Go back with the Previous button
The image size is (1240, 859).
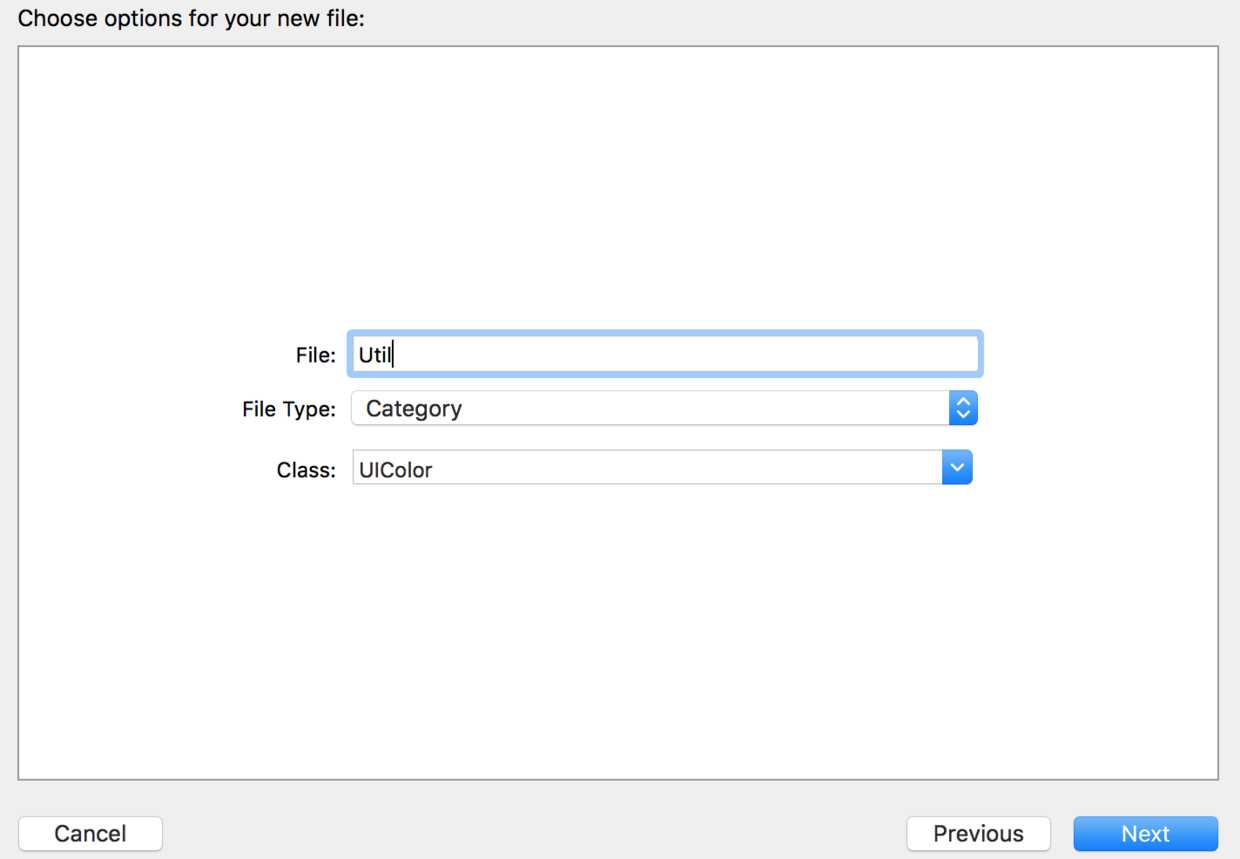click(978, 834)
